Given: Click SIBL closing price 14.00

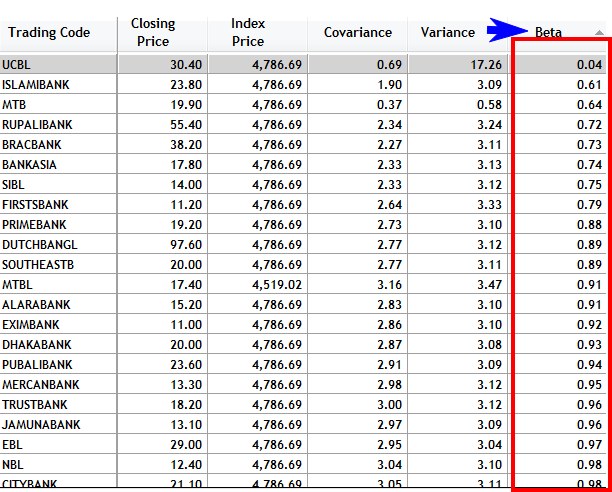Looking at the screenshot, I should tap(186, 185).
